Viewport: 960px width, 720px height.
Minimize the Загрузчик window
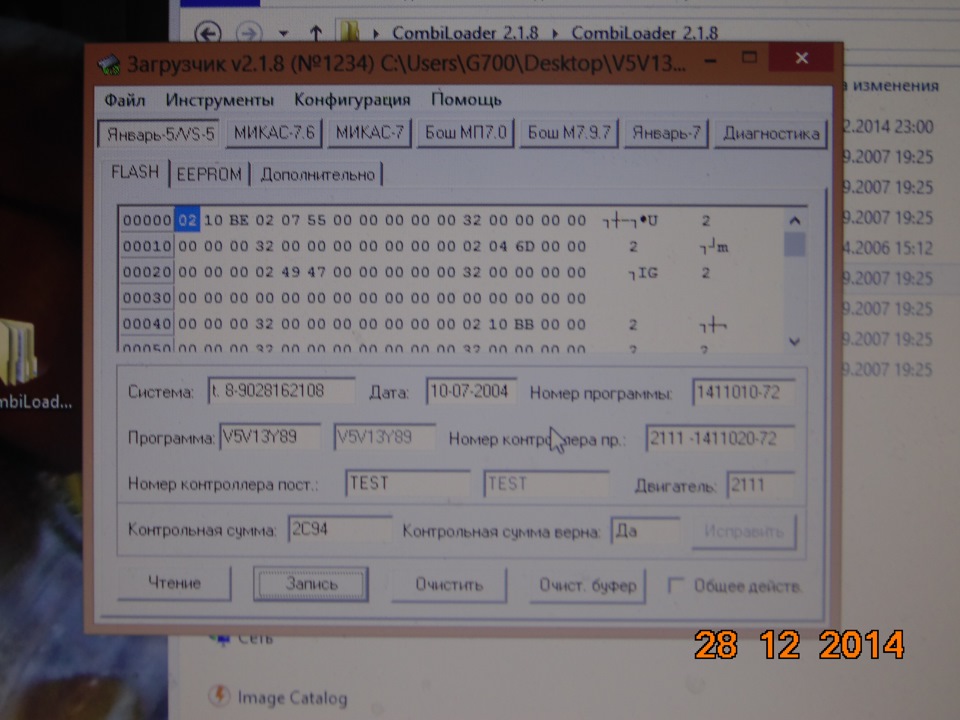tap(710, 60)
